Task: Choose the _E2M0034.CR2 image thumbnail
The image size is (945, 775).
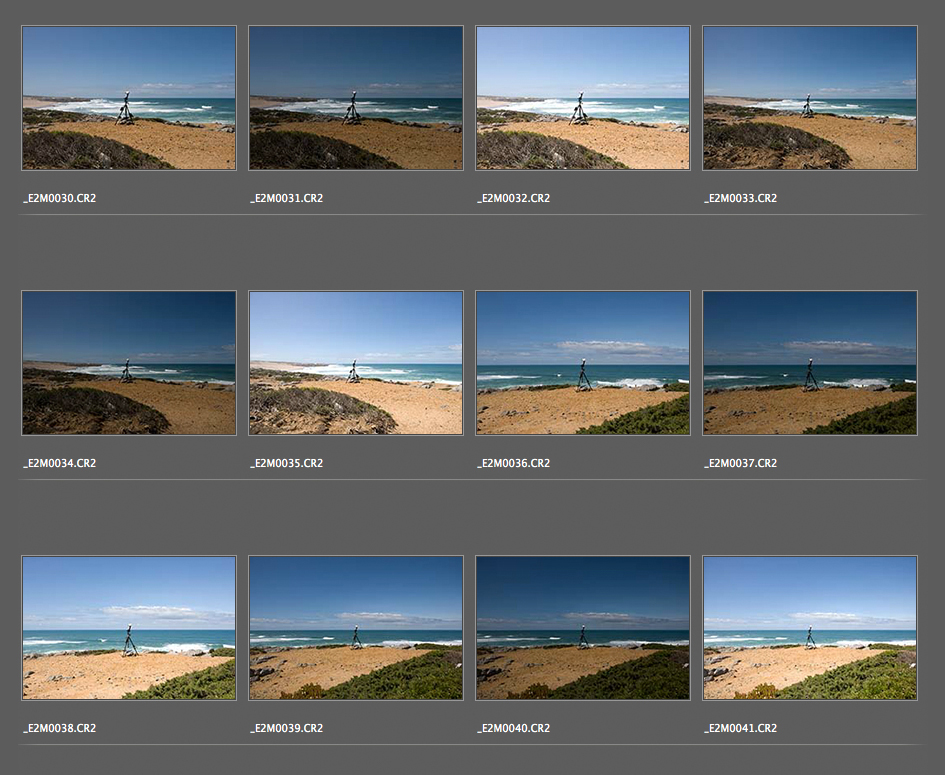Action: pos(129,363)
